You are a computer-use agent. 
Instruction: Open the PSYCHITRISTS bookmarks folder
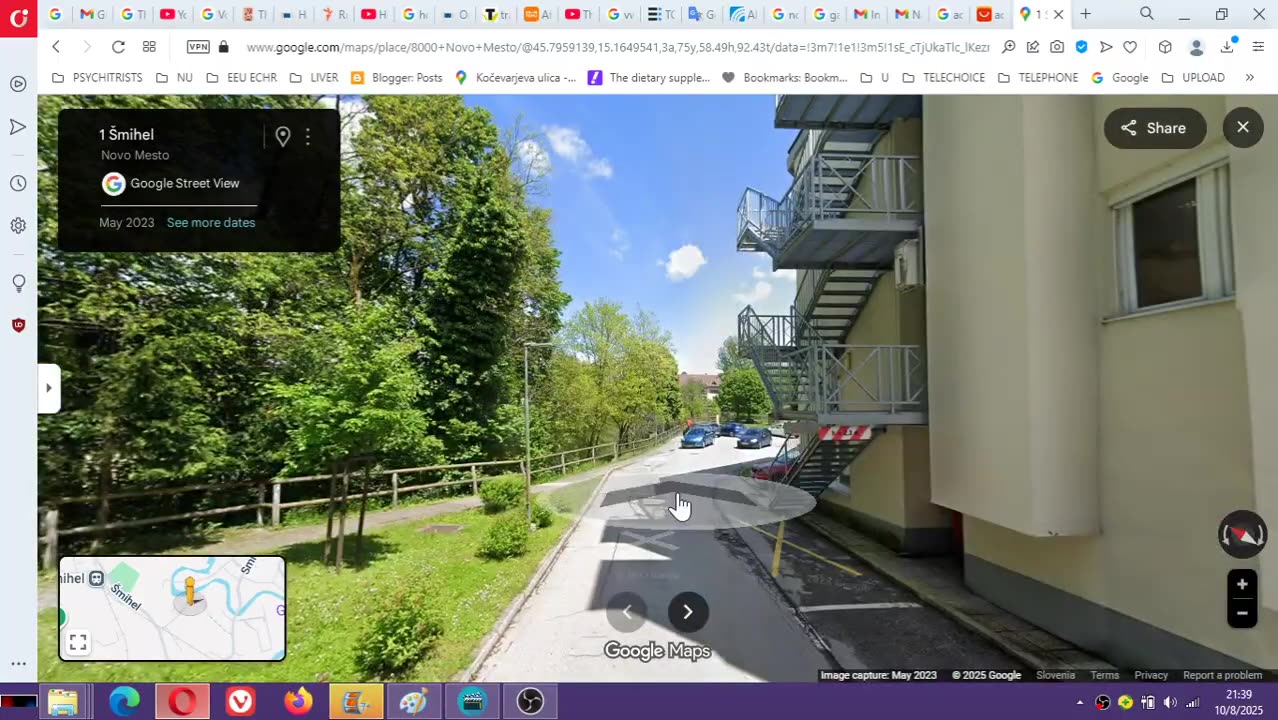(97, 77)
